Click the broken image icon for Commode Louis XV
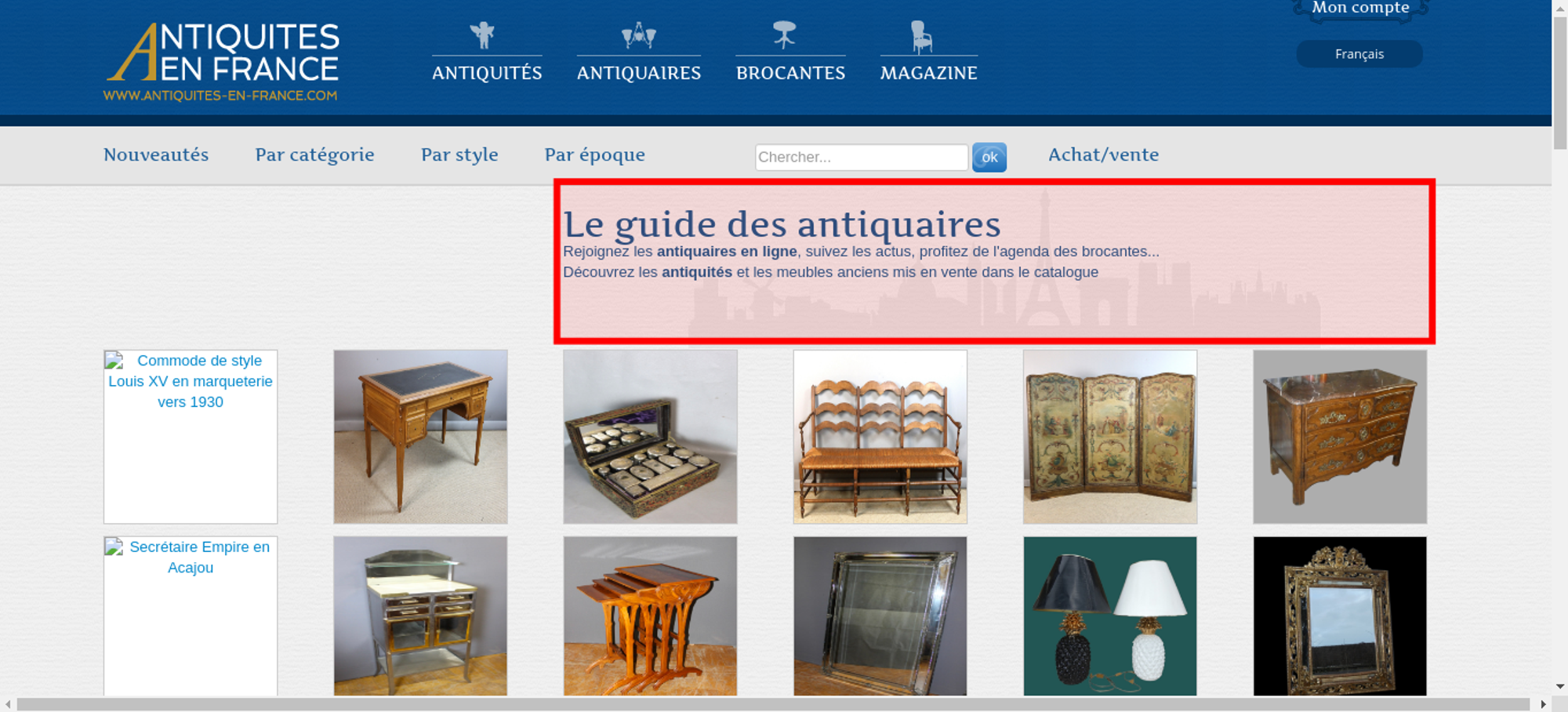Image resolution: width=1568 pixels, height=712 pixels. pos(114,361)
